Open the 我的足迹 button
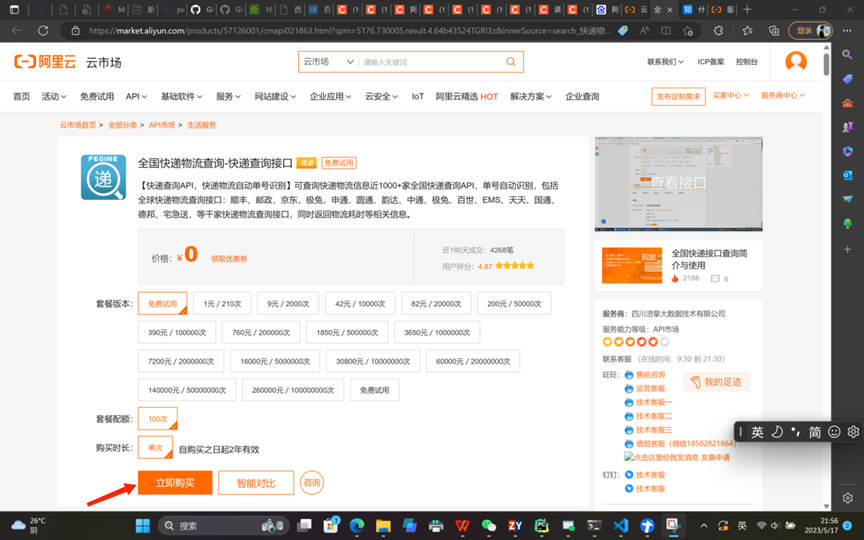864x540 pixels. 716,382
